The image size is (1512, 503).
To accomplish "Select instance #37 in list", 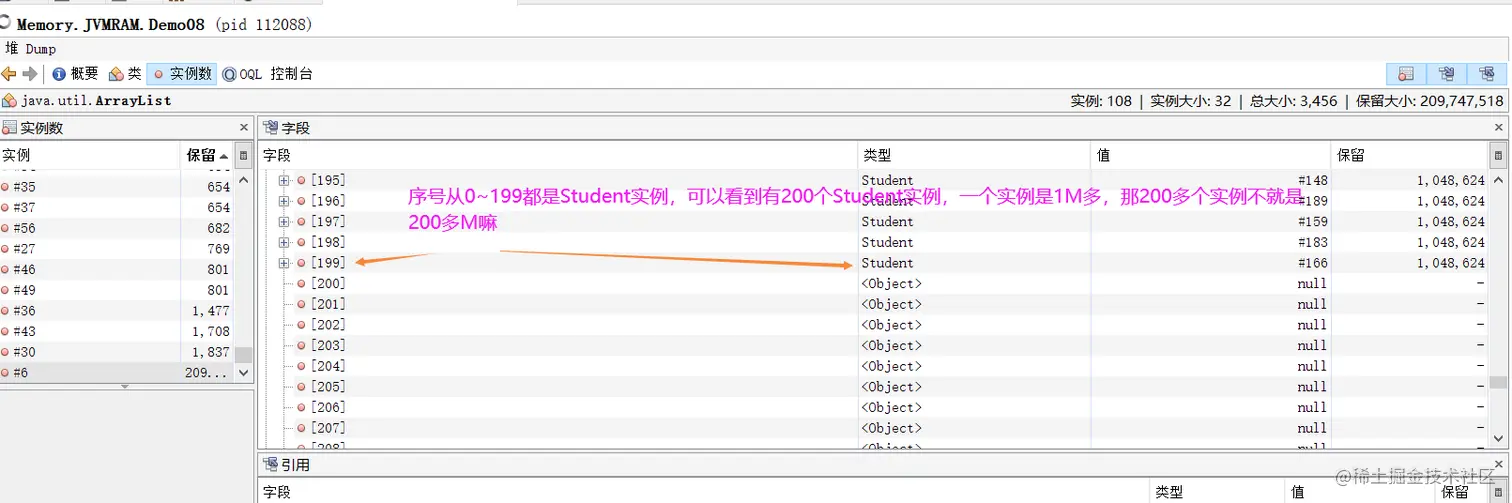I will [x=117, y=208].
